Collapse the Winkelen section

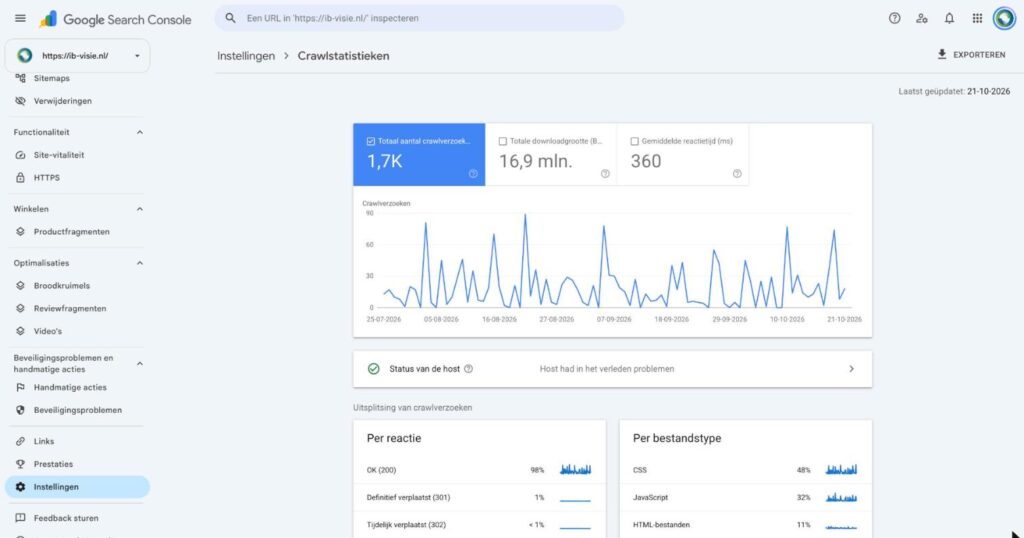pos(139,209)
